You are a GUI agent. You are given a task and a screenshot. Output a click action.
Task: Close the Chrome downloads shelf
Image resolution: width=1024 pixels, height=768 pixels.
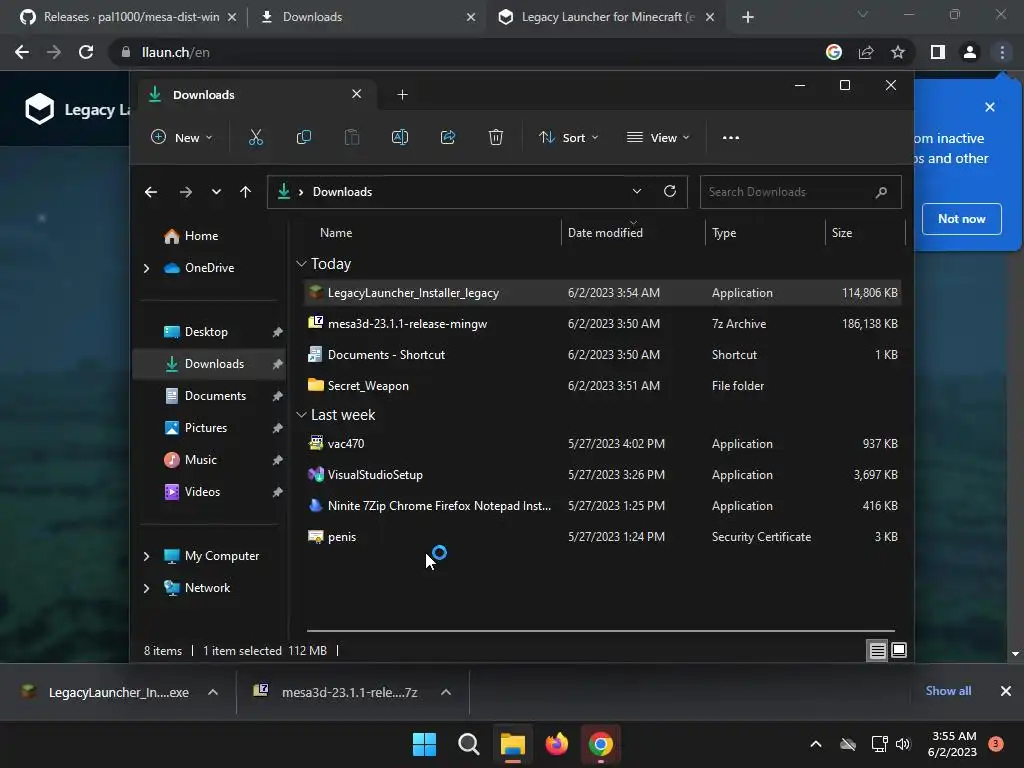[1006, 691]
